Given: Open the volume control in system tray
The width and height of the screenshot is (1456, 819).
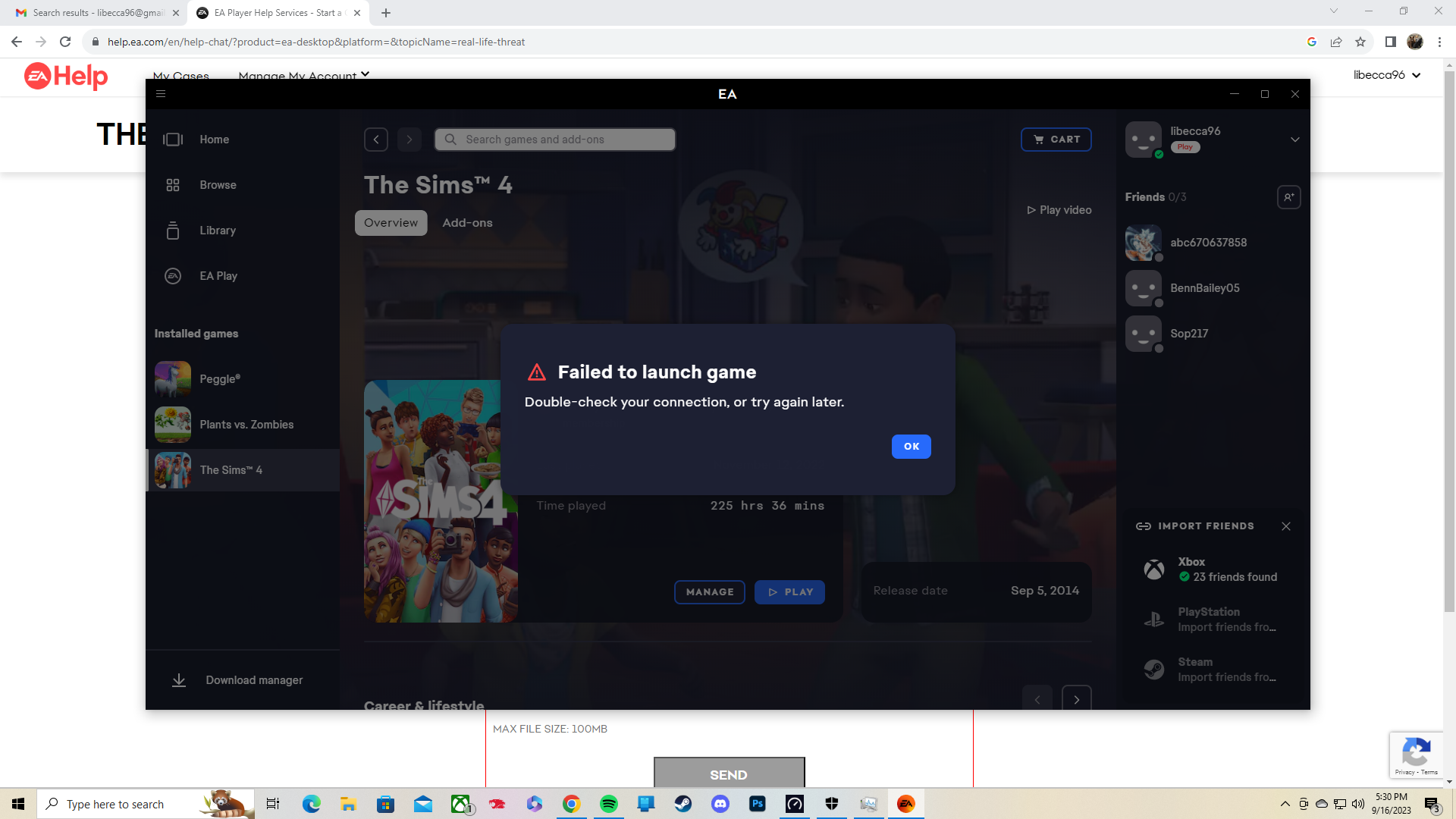Looking at the screenshot, I should tap(1358, 804).
